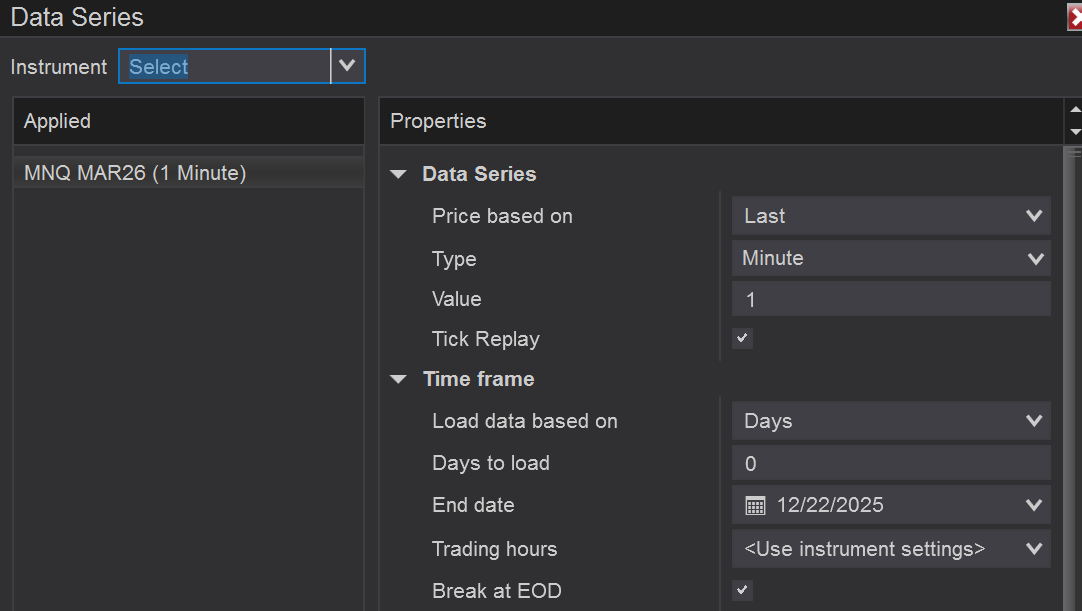Close the Data Series dialog window
The width and height of the screenshot is (1082, 611).
coord(1075,17)
